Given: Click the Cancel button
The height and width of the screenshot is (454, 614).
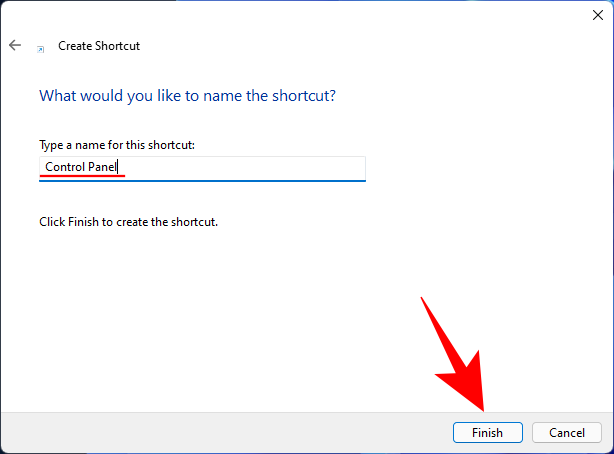Looking at the screenshot, I should pyautogui.click(x=567, y=432).
